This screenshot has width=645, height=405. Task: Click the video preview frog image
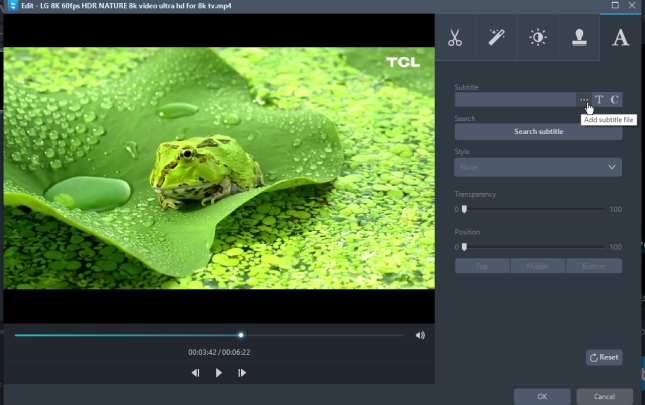219,168
